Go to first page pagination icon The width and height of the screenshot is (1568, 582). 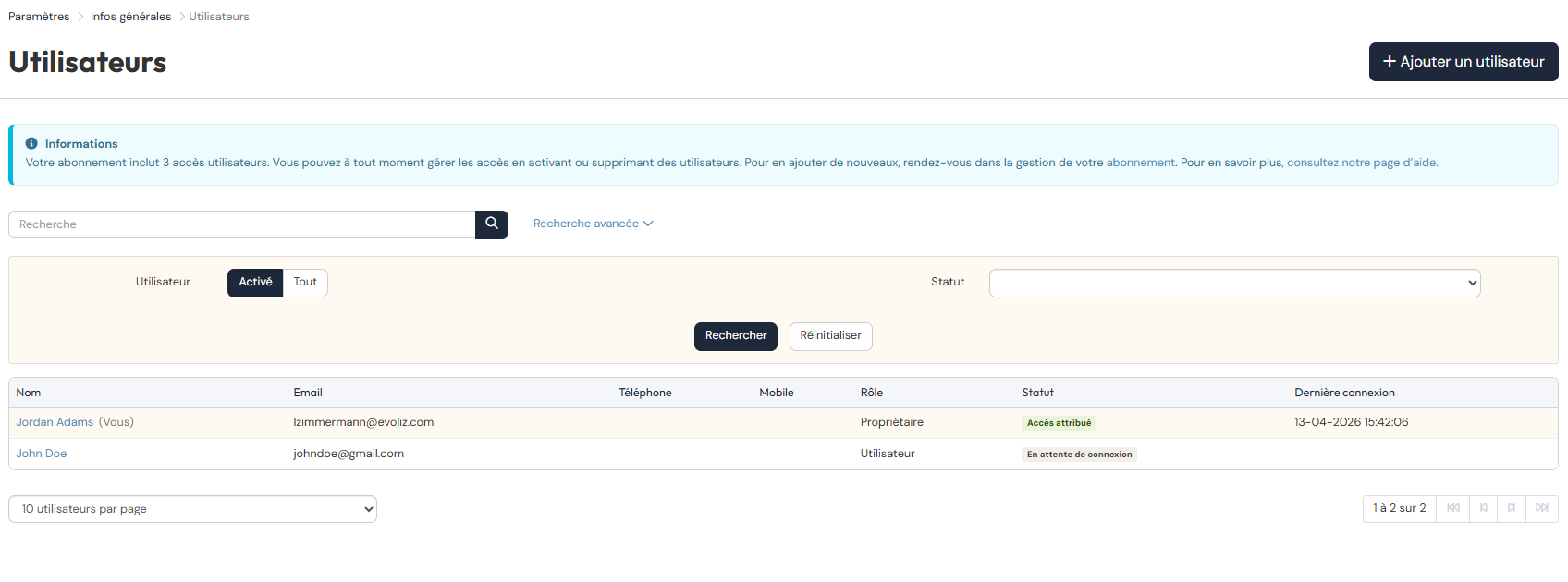(x=1453, y=508)
